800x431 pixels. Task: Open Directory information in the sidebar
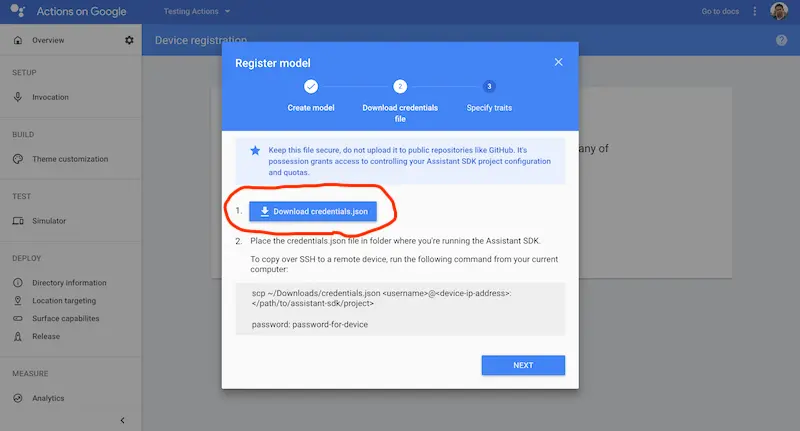[x=69, y=283]
